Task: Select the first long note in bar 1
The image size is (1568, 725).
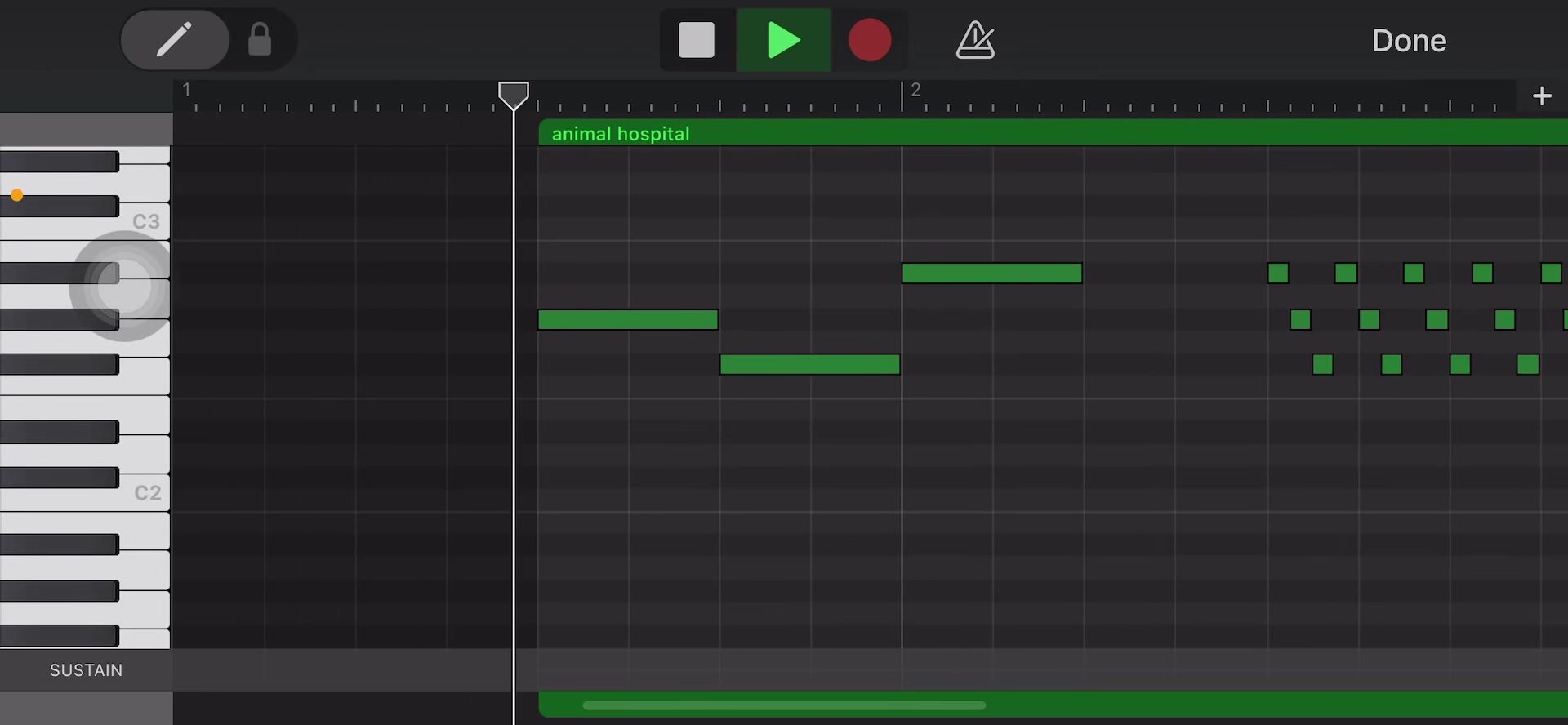Action: 628,320
